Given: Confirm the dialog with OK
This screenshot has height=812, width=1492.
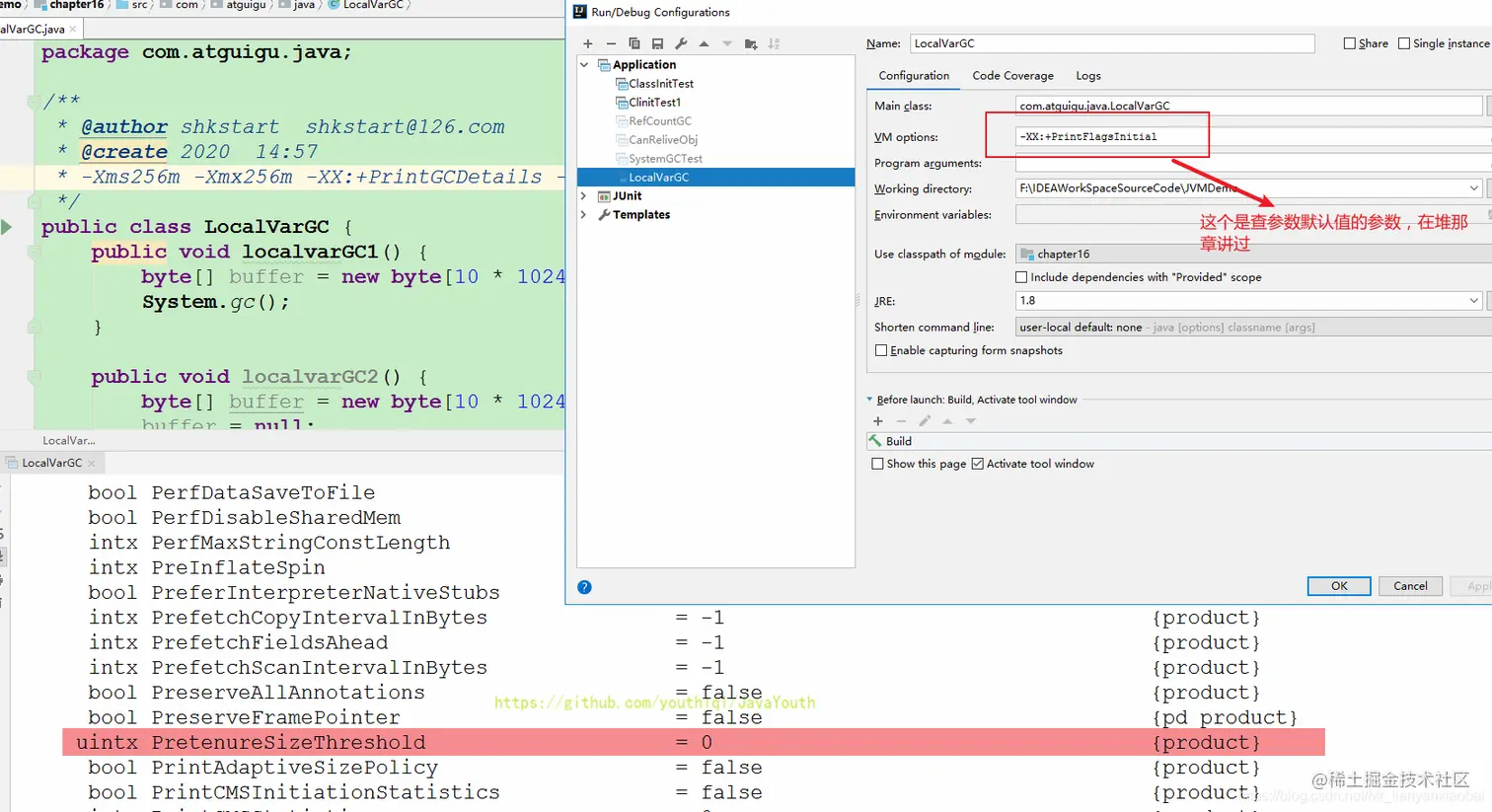Looking at the screenshot, I should coord(1339,586).
